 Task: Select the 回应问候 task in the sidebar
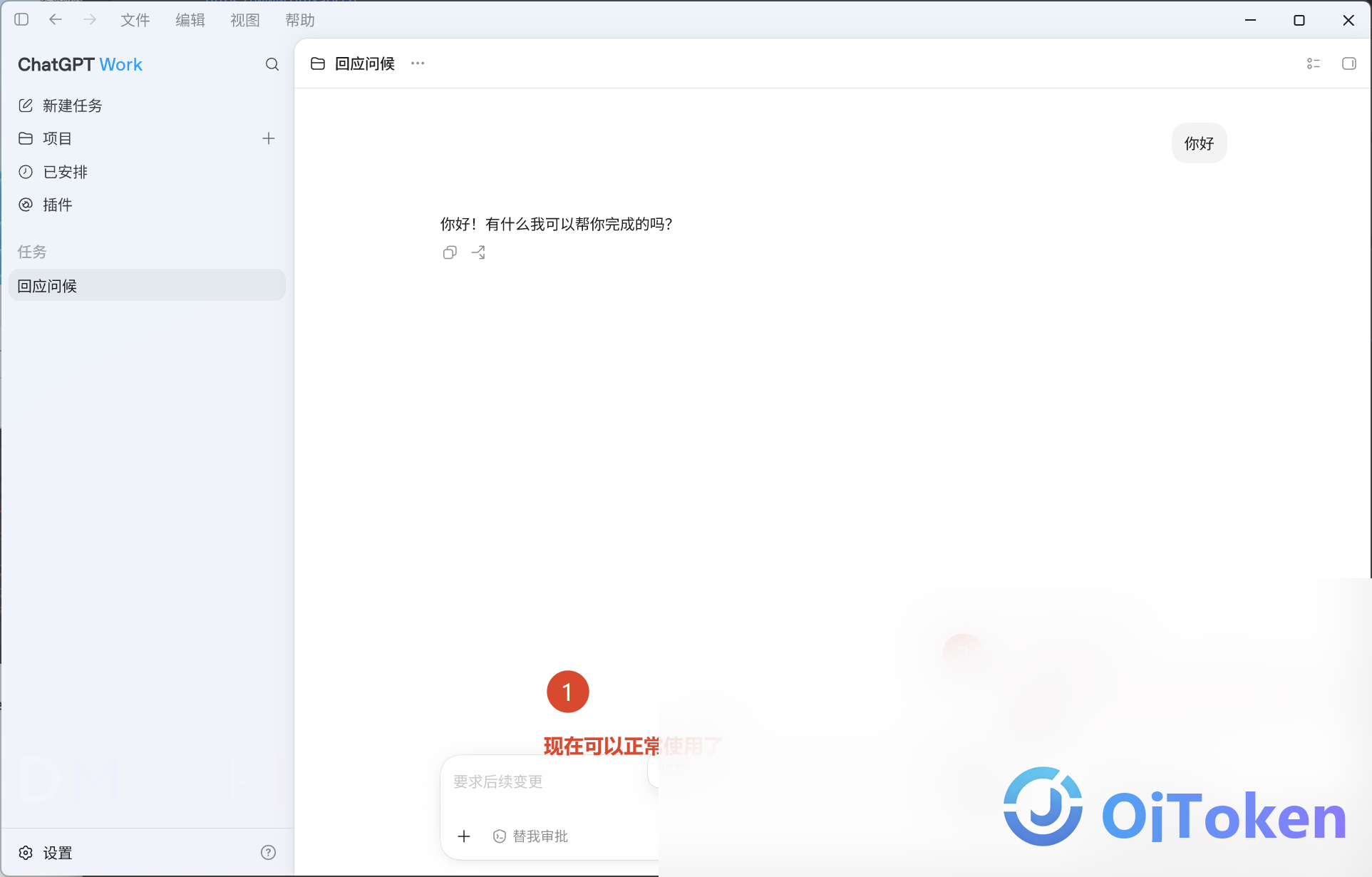pos(147,285)
